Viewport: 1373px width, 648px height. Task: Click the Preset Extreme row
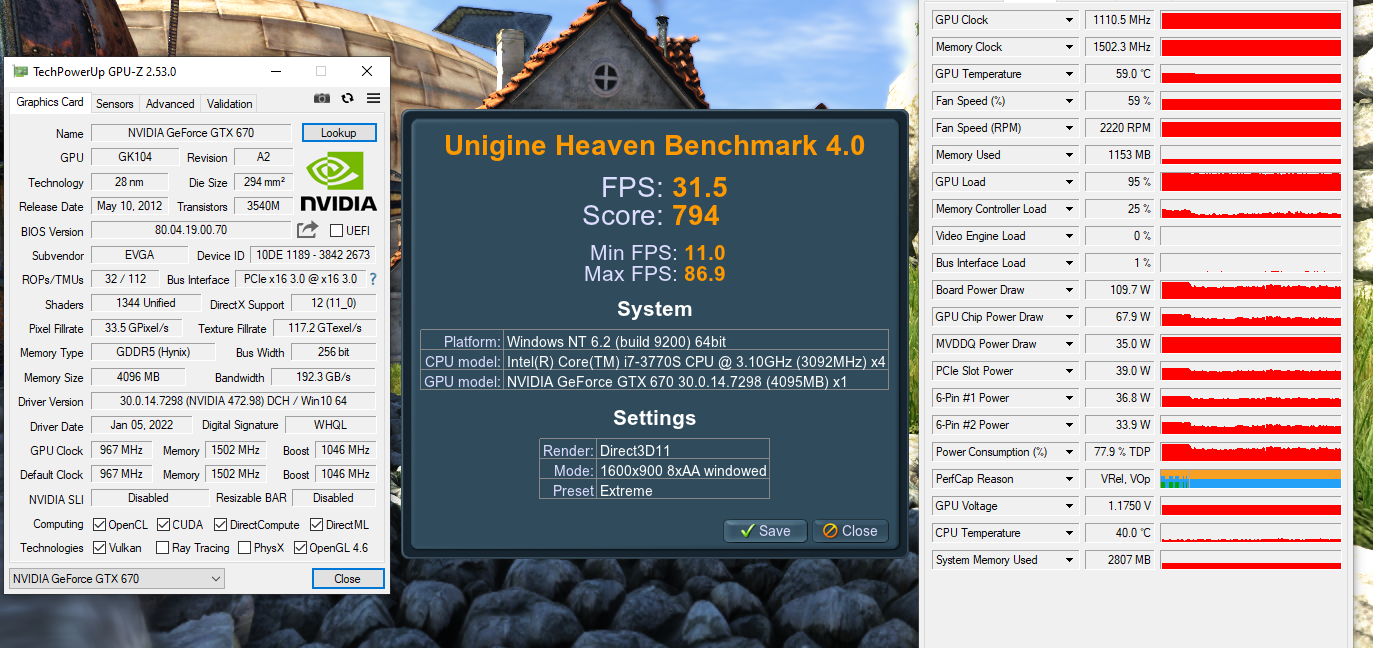tap(654, 490)
